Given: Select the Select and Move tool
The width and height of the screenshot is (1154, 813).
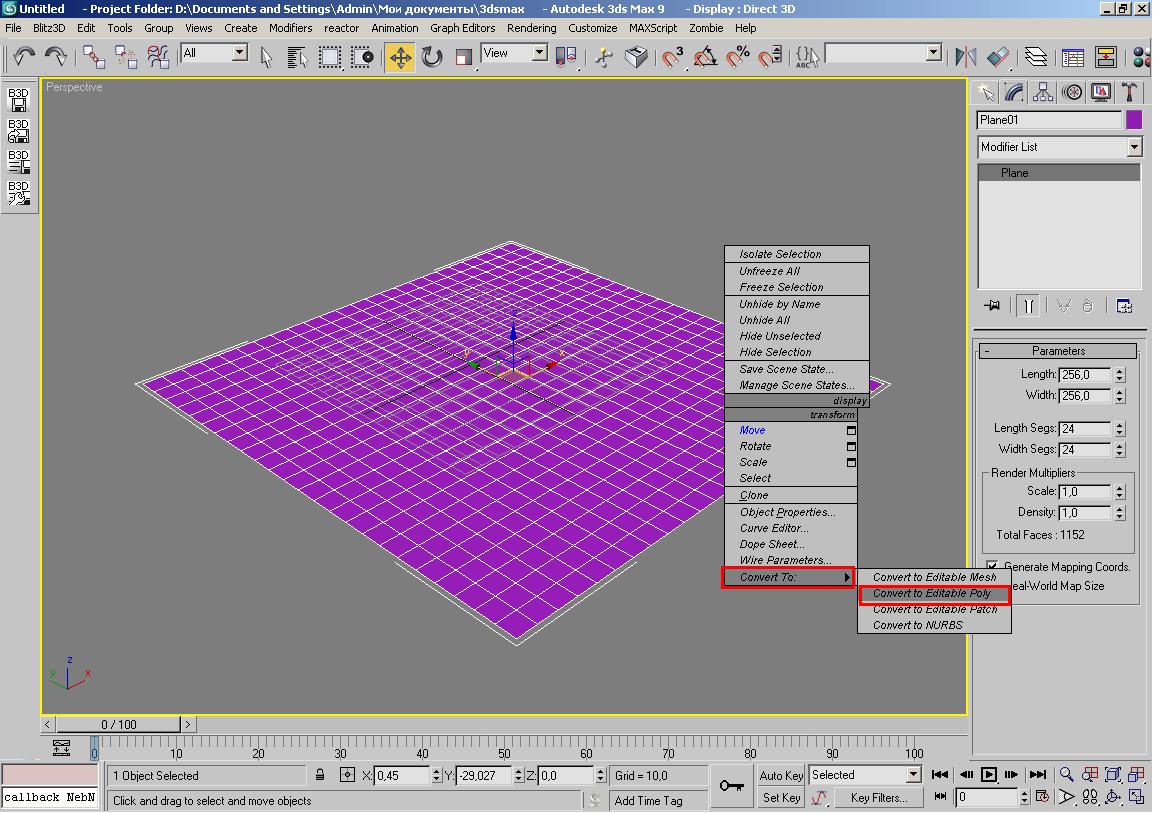Looking at the screenshot, I should point(400,57).
